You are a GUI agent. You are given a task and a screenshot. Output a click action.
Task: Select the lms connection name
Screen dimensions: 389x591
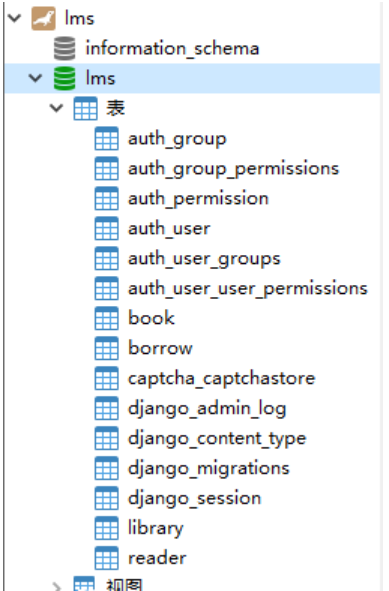point(79,18)
